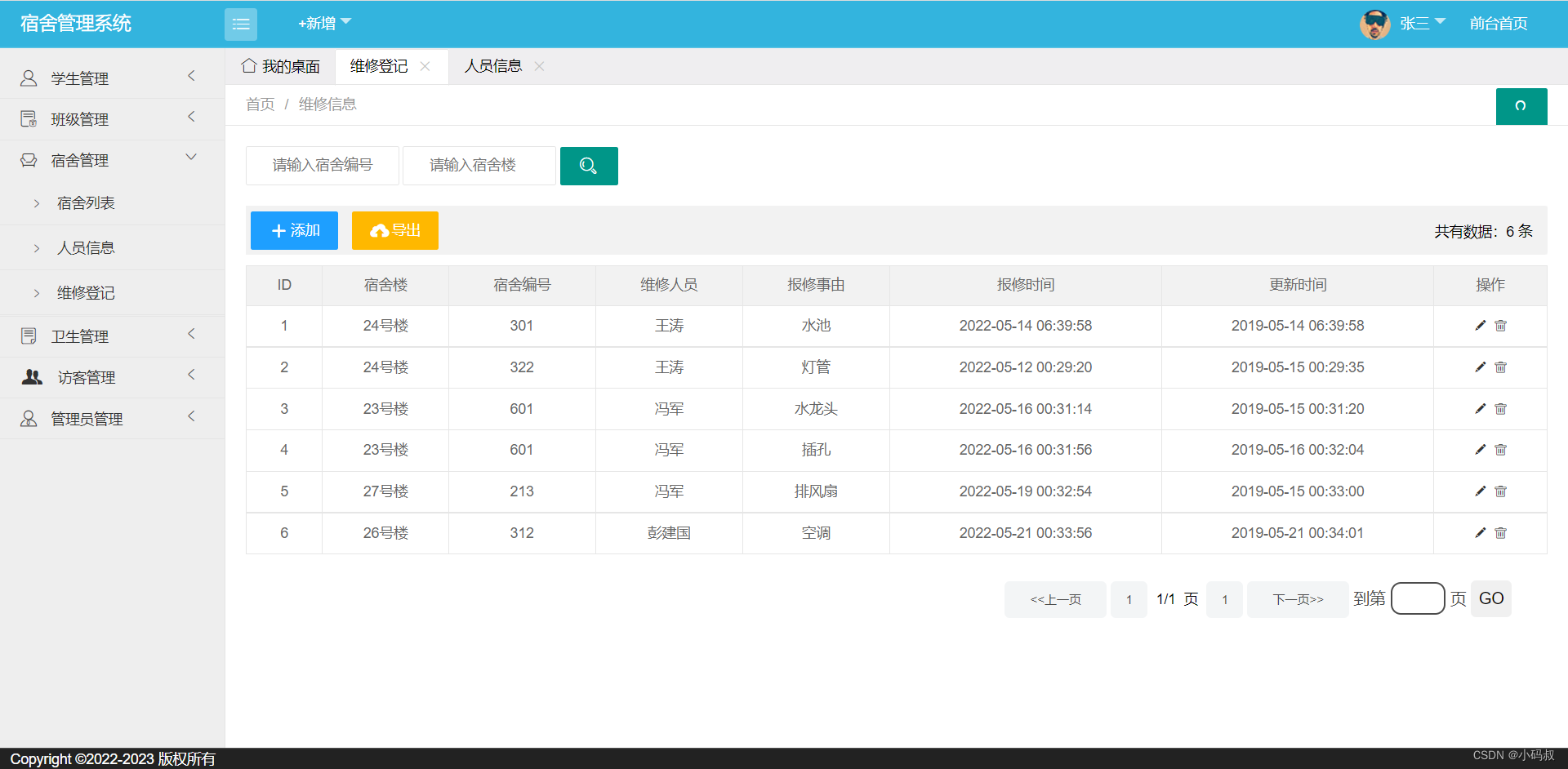1568x769 pixels.
Task: Open 宿舍列表 submenu item
Action: pos(86,203)
